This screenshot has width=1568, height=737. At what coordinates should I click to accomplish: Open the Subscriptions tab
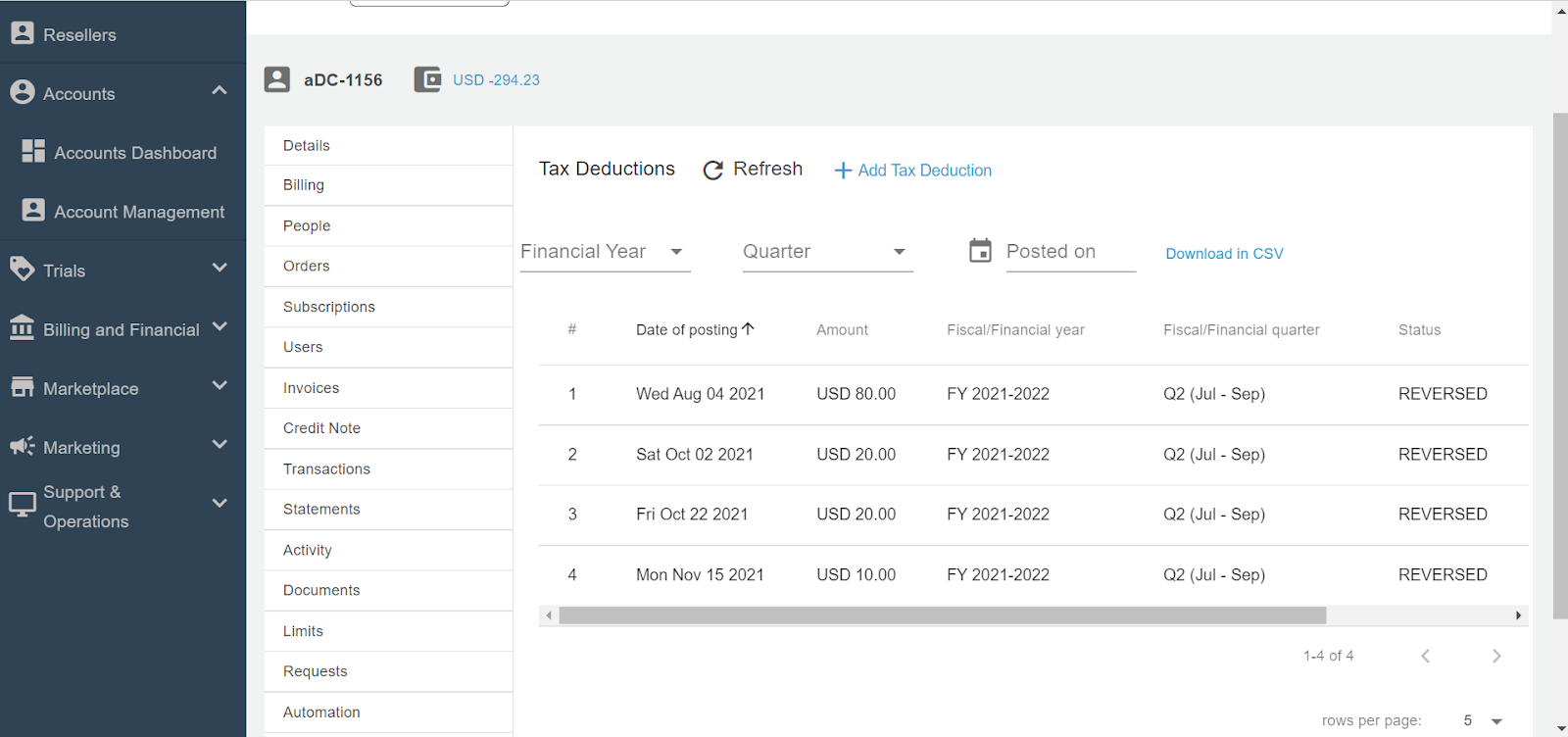(x=388, y=307)
